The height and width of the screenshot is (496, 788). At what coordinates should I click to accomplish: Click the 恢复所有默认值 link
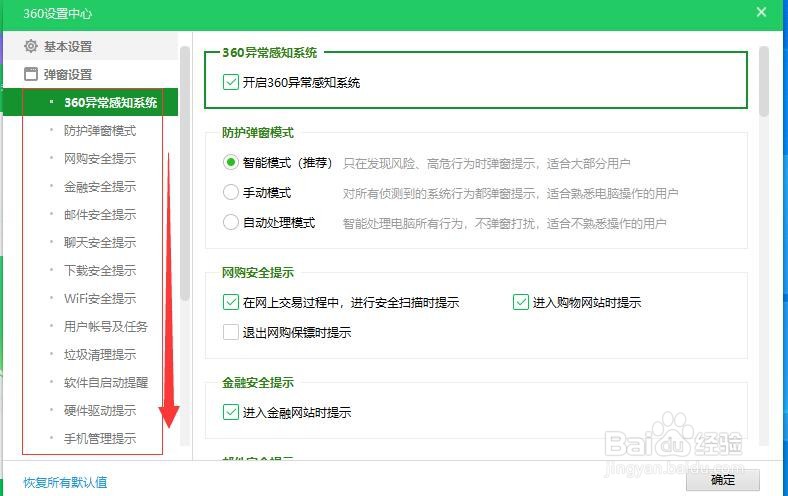[x=65, y=482]
